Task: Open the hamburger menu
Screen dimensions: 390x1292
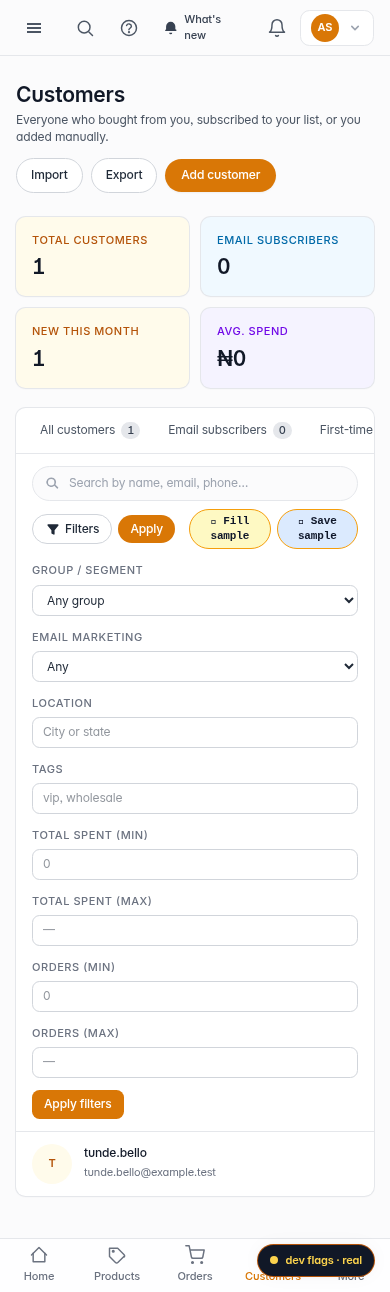Action: (34, 28)
